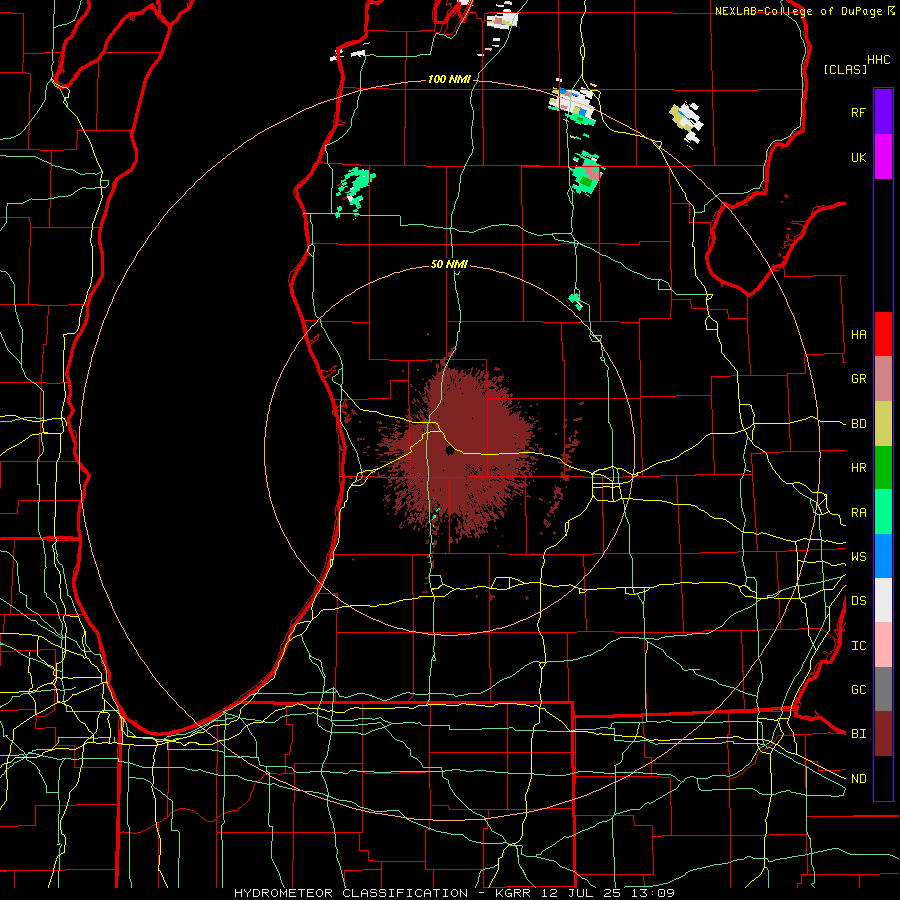
Task: Click the HA legend label
Action: click(858, 334)
